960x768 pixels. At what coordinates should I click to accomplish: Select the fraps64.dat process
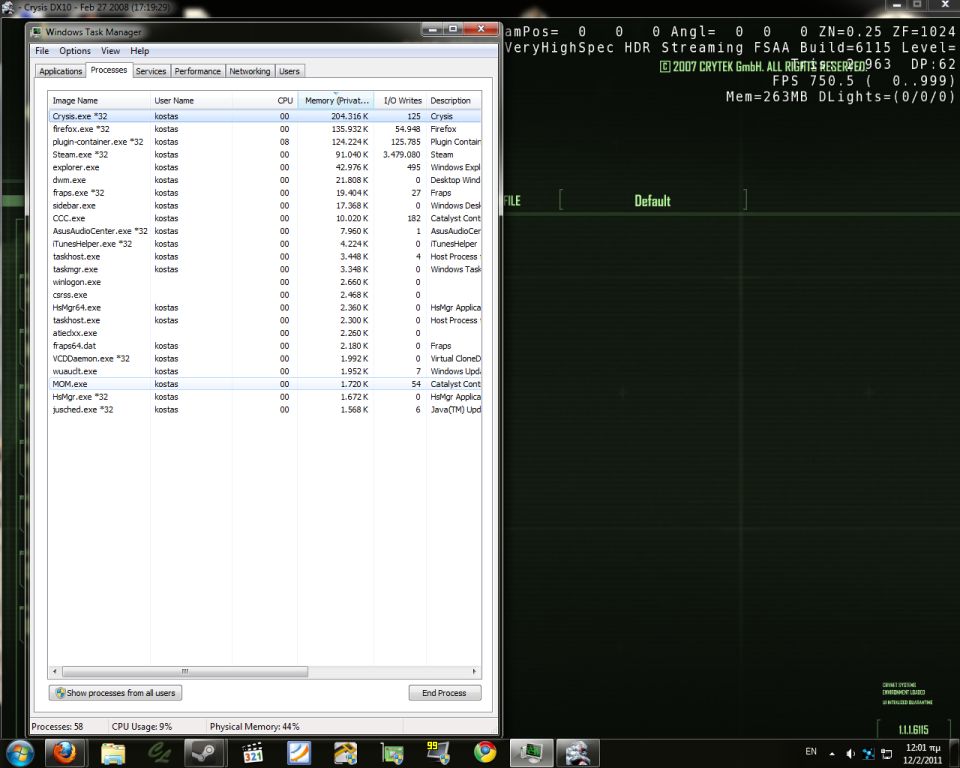click(x=264, y=346)
